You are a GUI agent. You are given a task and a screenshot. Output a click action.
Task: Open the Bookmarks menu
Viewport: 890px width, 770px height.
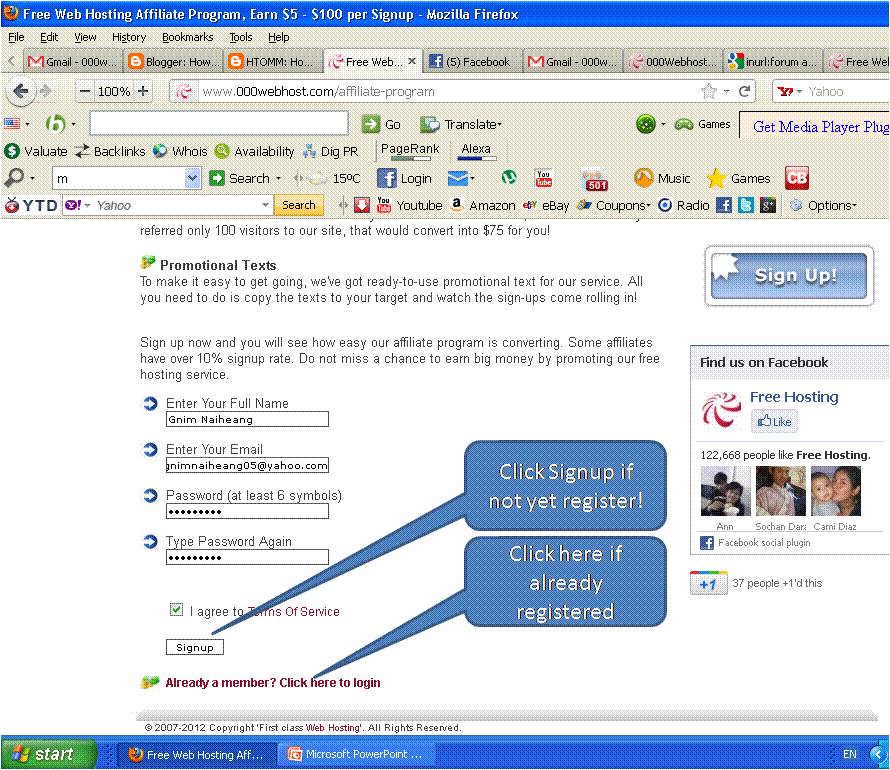pos(187,37)
